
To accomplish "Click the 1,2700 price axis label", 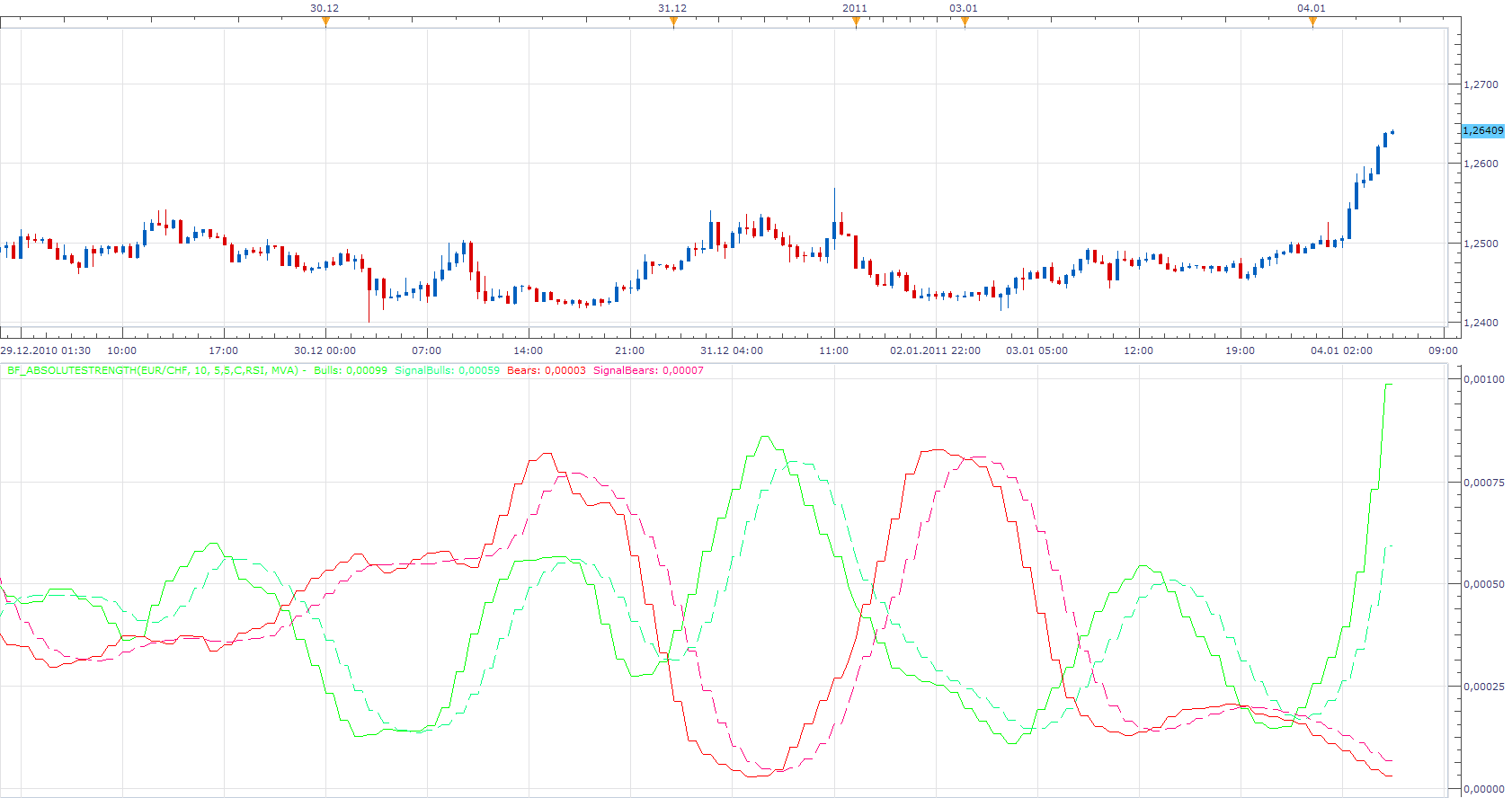I will pos(1481,84).
